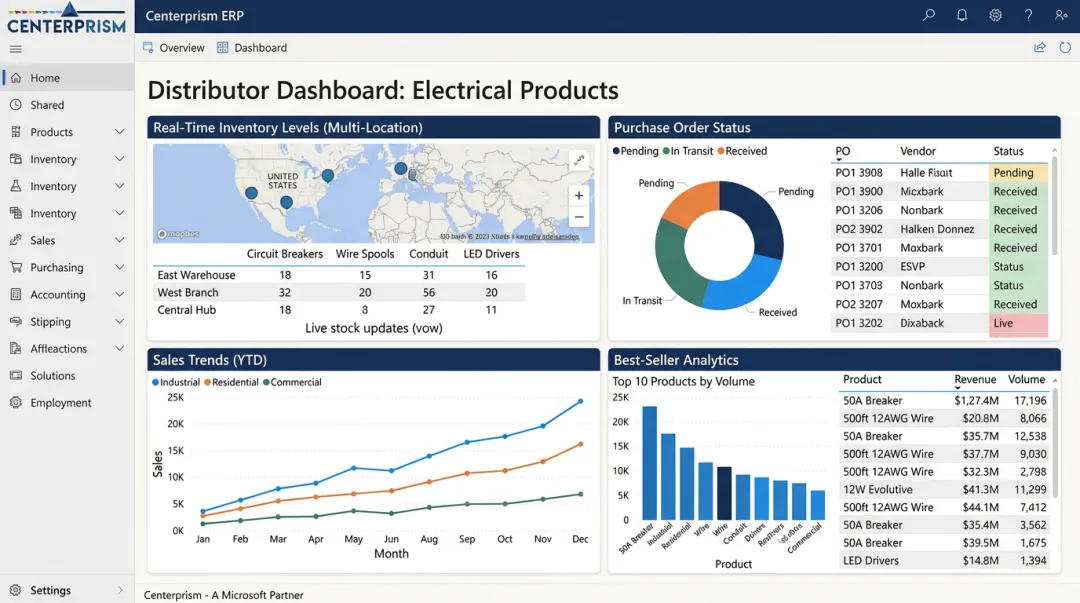The height and width of the screenshot is (603, 1080).
Task: Select Employment in the sidebar
Action: coord(67,402)
